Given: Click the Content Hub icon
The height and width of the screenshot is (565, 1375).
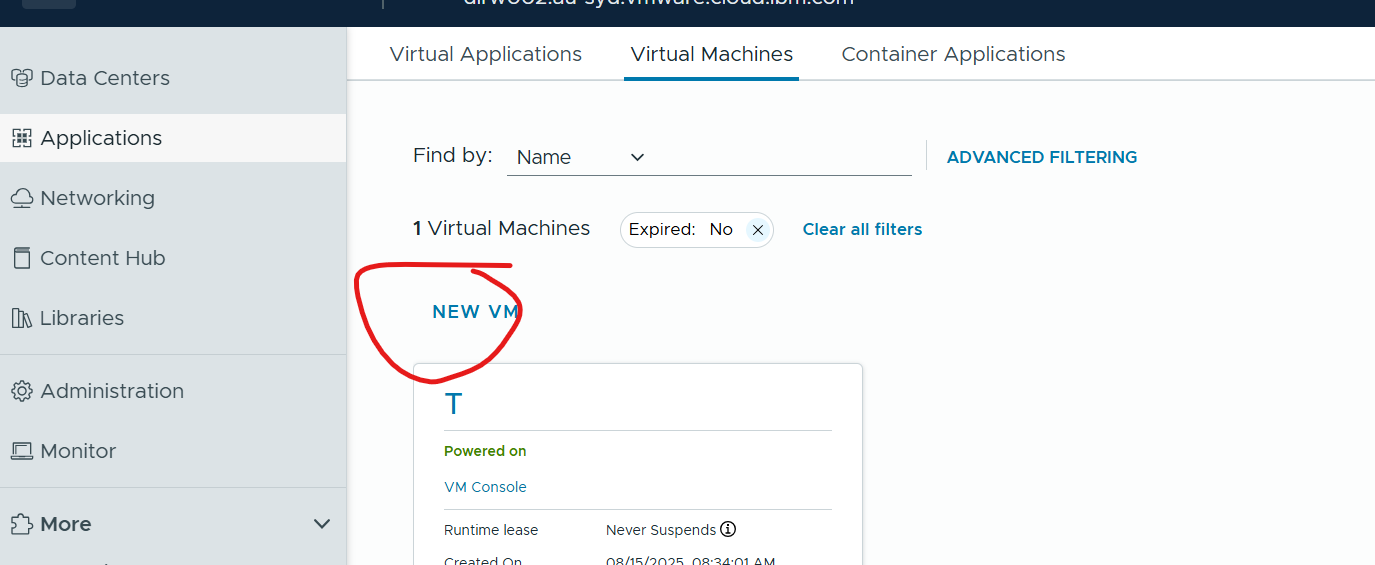Looking at the screenshot, I should (22, 258).
